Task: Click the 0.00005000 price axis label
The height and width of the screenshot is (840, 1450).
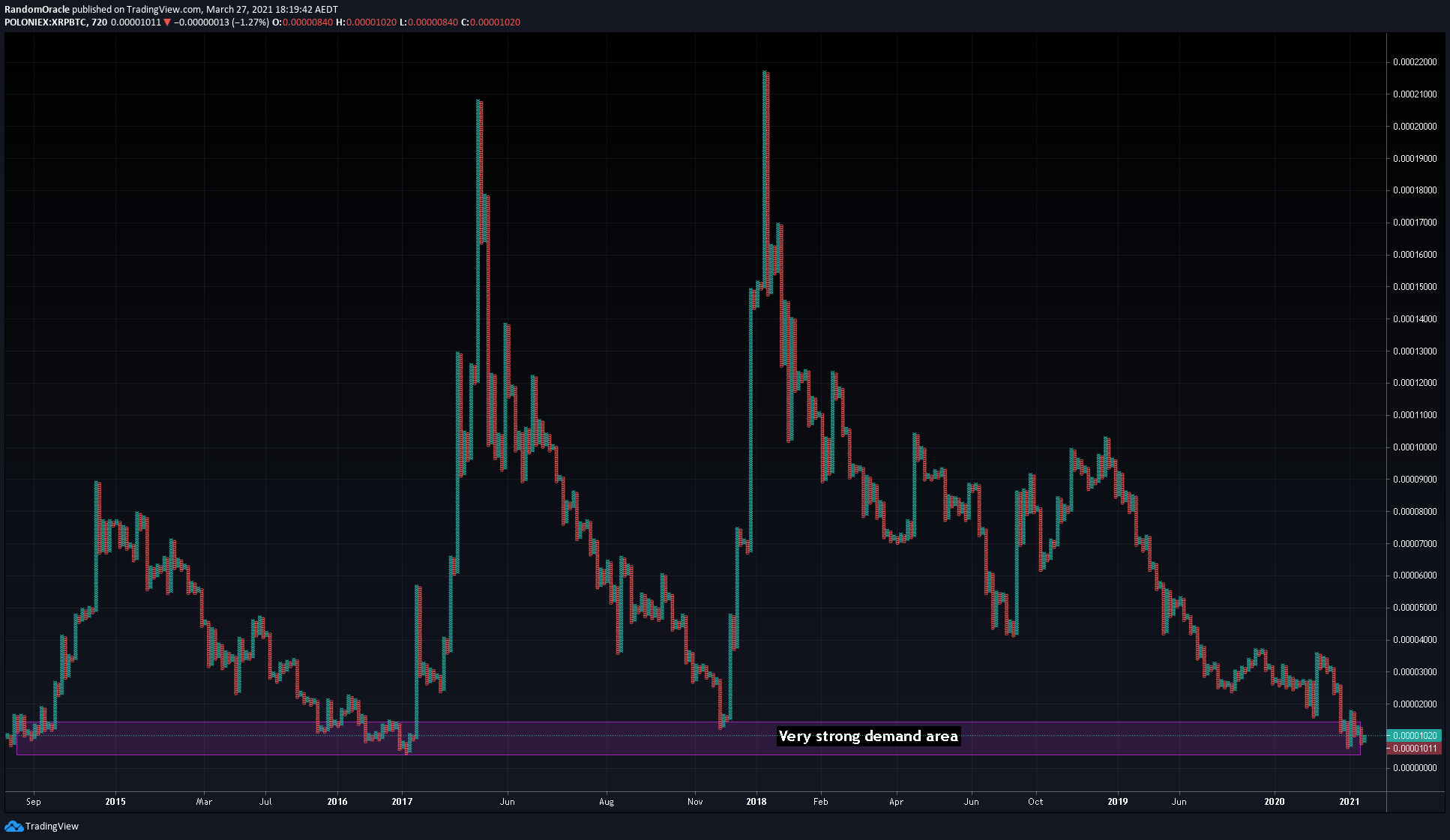Action: (x=1415, y=608)
